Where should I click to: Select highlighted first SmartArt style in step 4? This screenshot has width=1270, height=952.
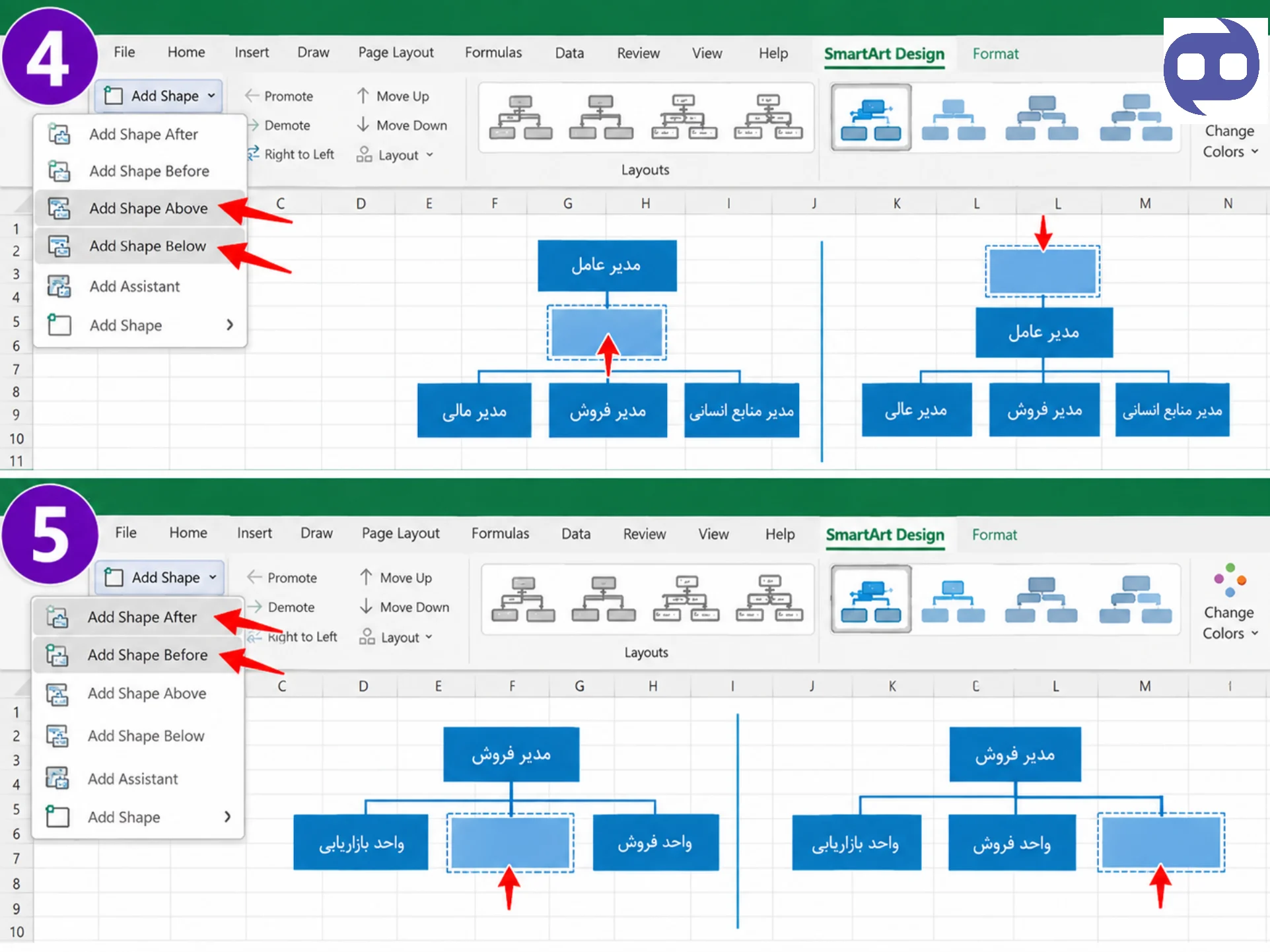click(x=871, y=118)
